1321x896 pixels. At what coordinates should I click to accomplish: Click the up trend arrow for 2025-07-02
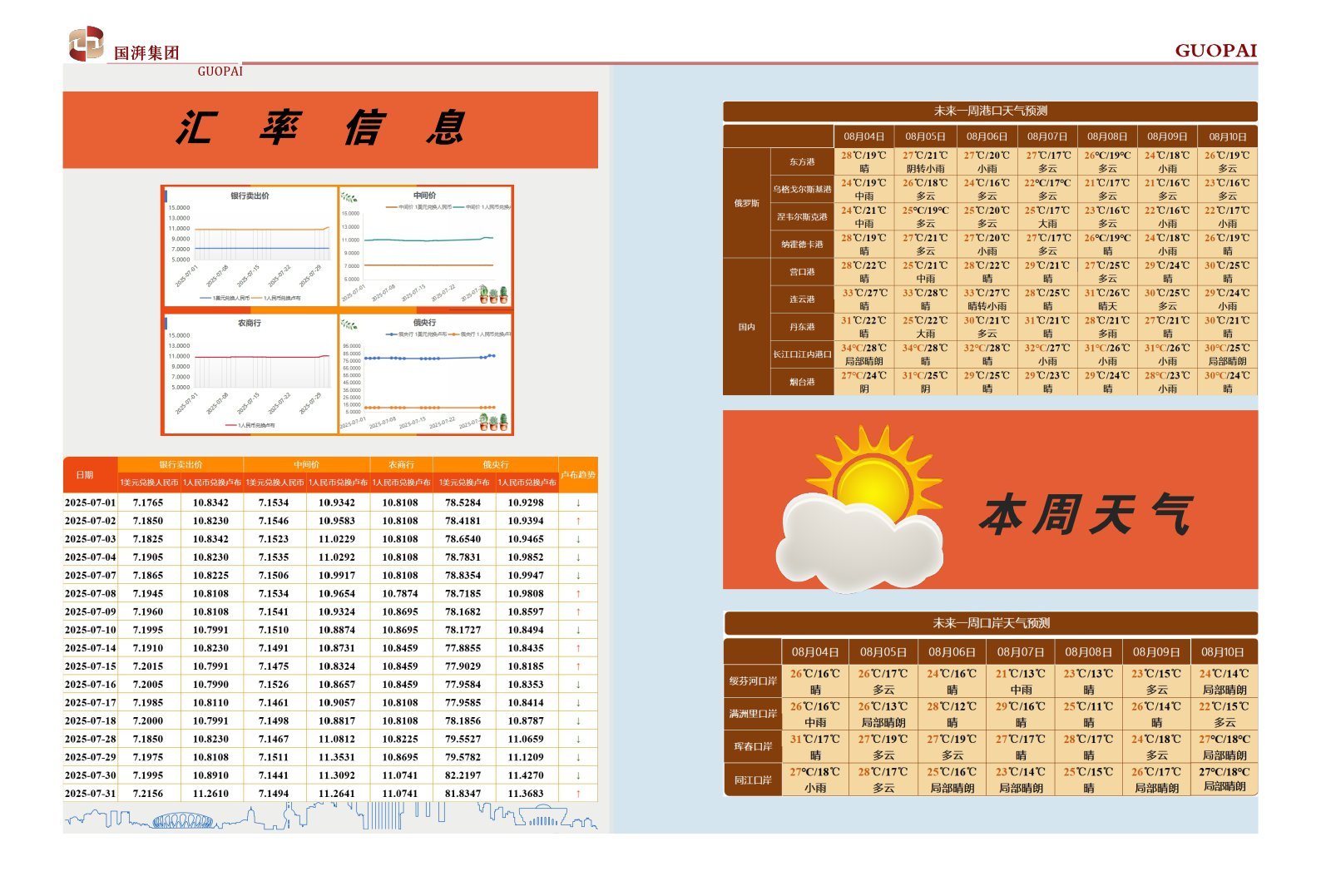(x=578, y=521)
